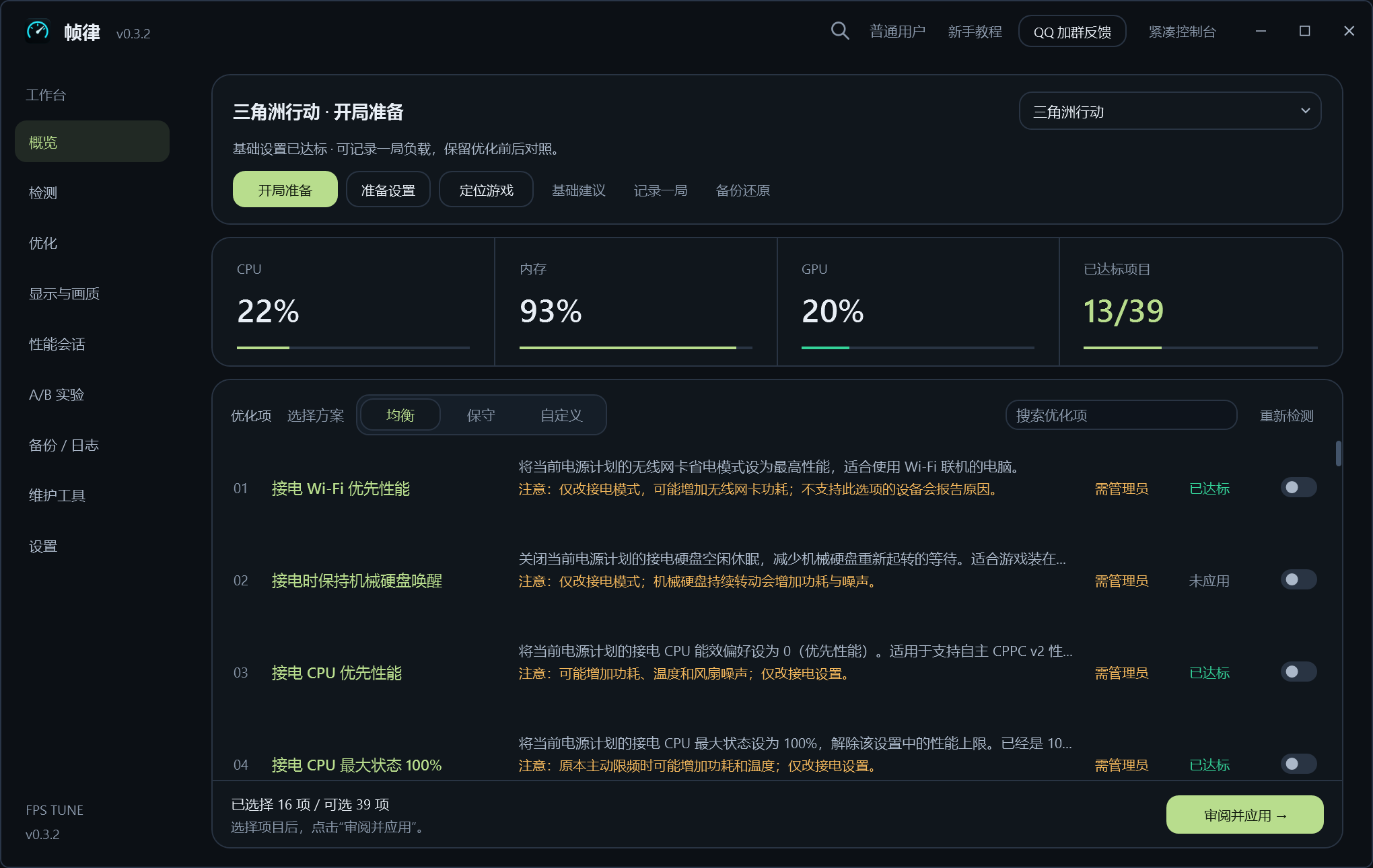Click the 准备设置 button

pyautogui.click(x=388, y=190)
